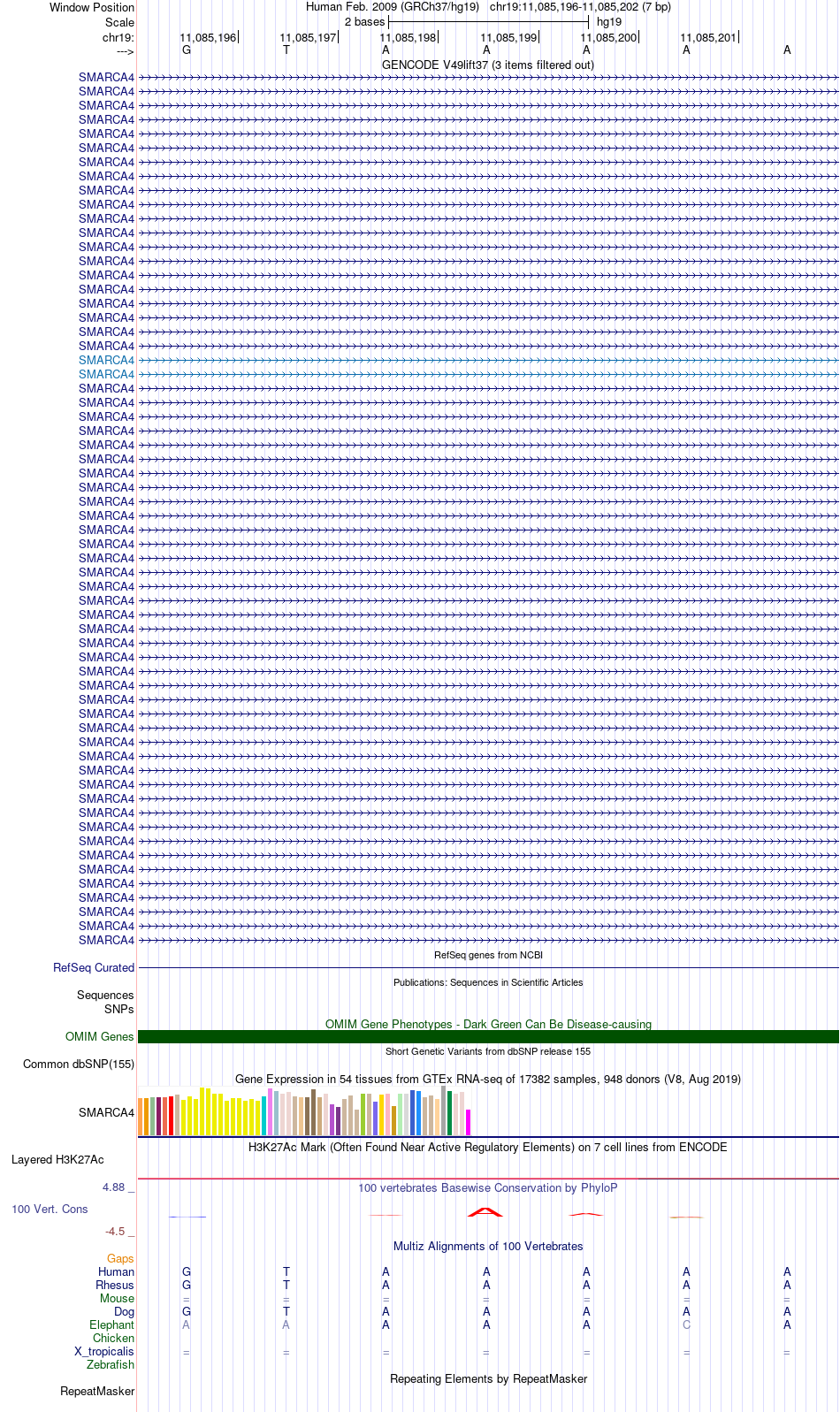Open 'Multiz Alignments of 100 Vertebrates' title

coord(488,1247)
